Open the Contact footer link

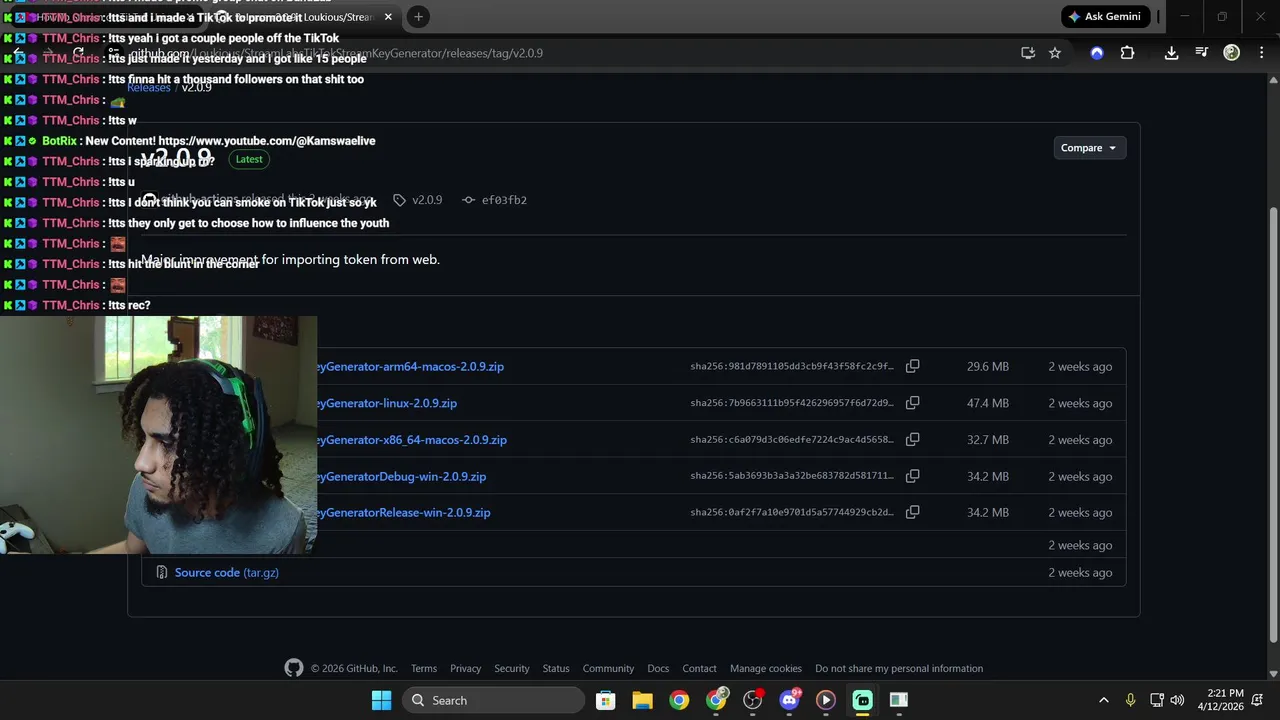pyautogui.click(x=699, y=669)
